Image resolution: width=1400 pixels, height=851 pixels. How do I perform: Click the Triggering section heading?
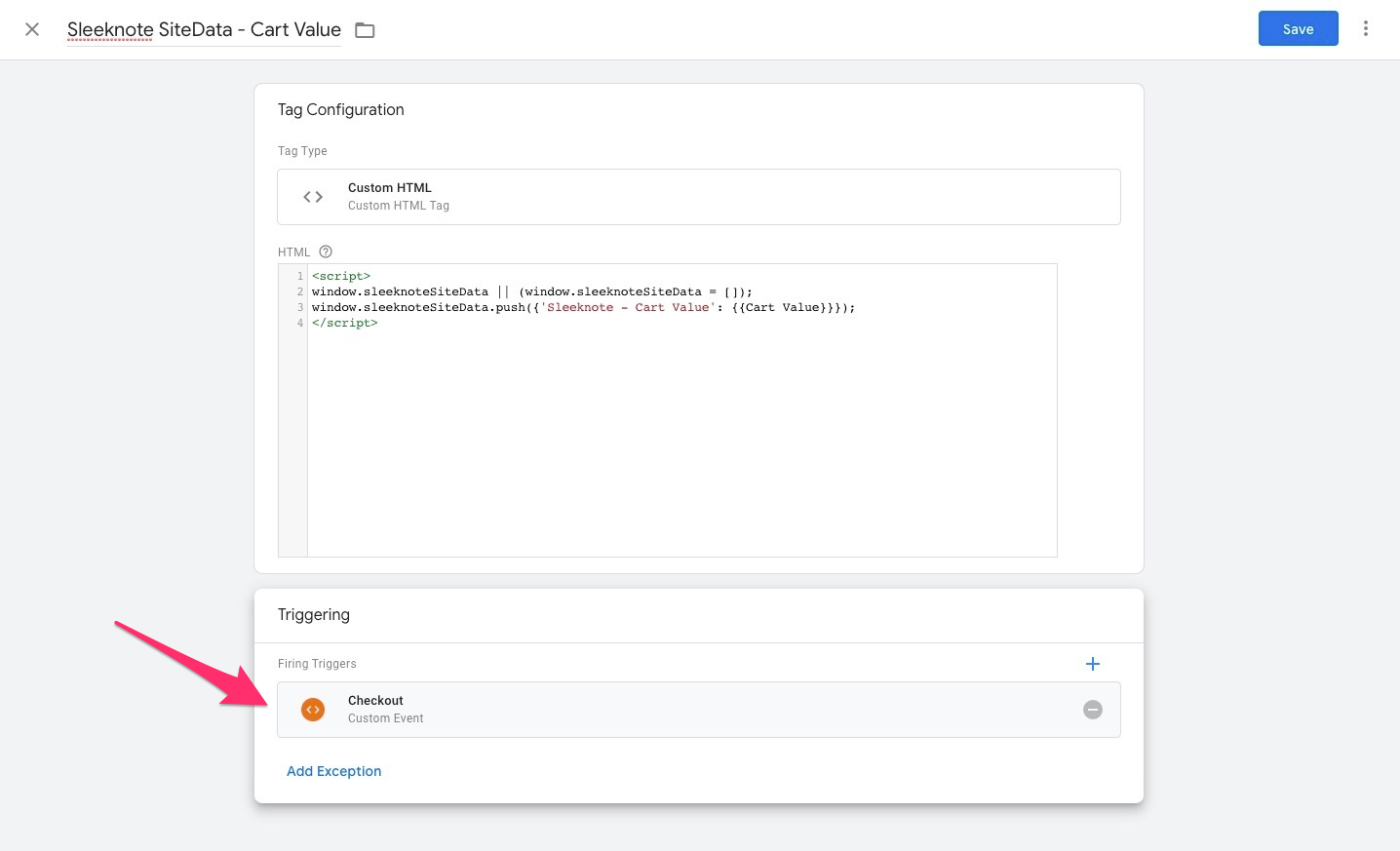313,614
